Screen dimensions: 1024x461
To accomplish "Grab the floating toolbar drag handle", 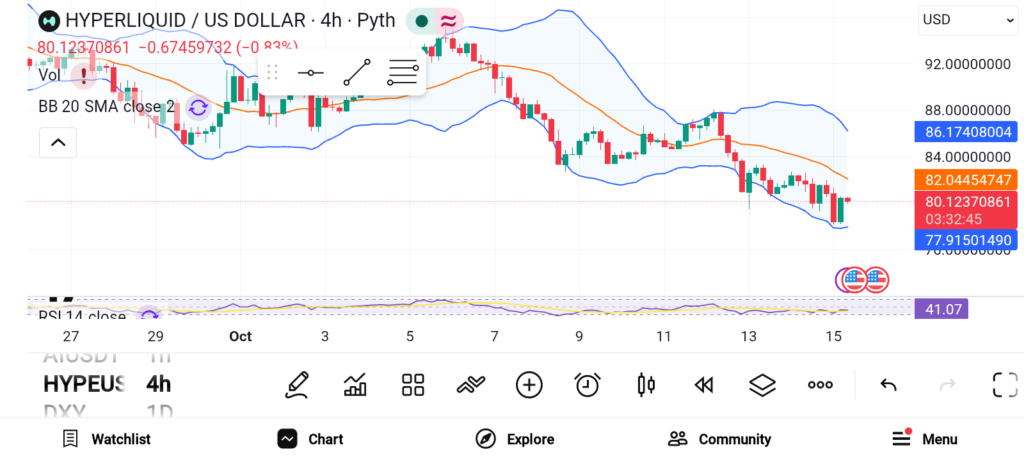I will point(273,72).
